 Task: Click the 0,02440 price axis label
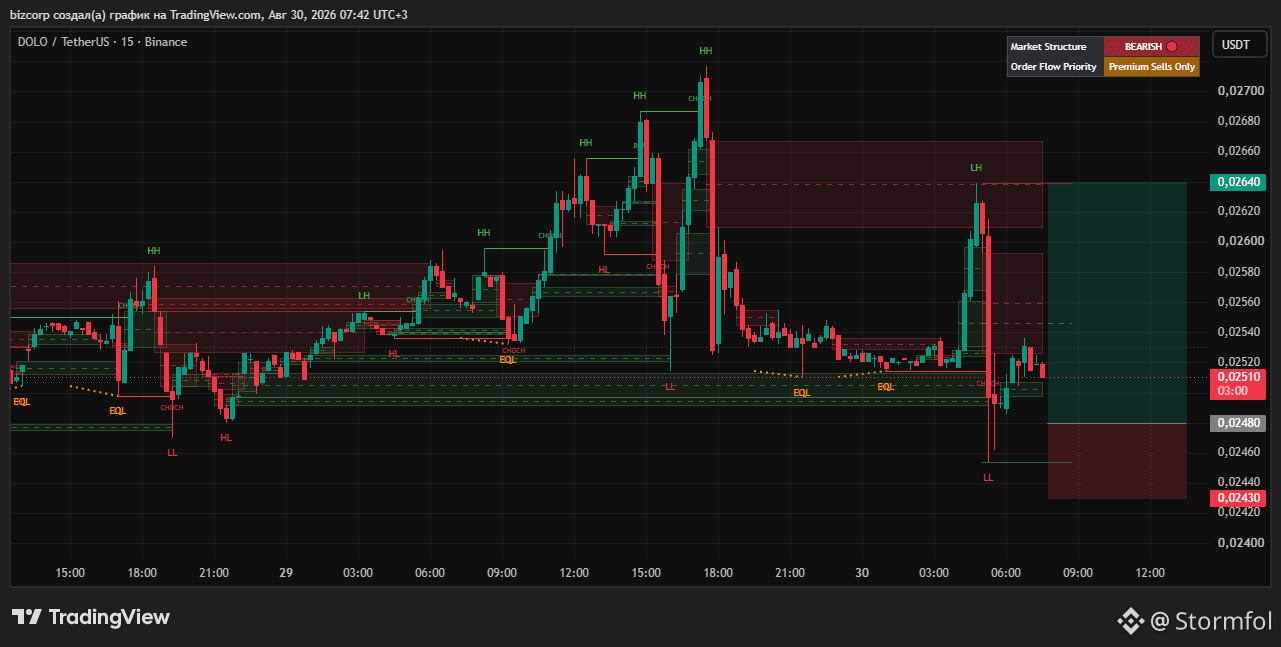pos(1240,482)
